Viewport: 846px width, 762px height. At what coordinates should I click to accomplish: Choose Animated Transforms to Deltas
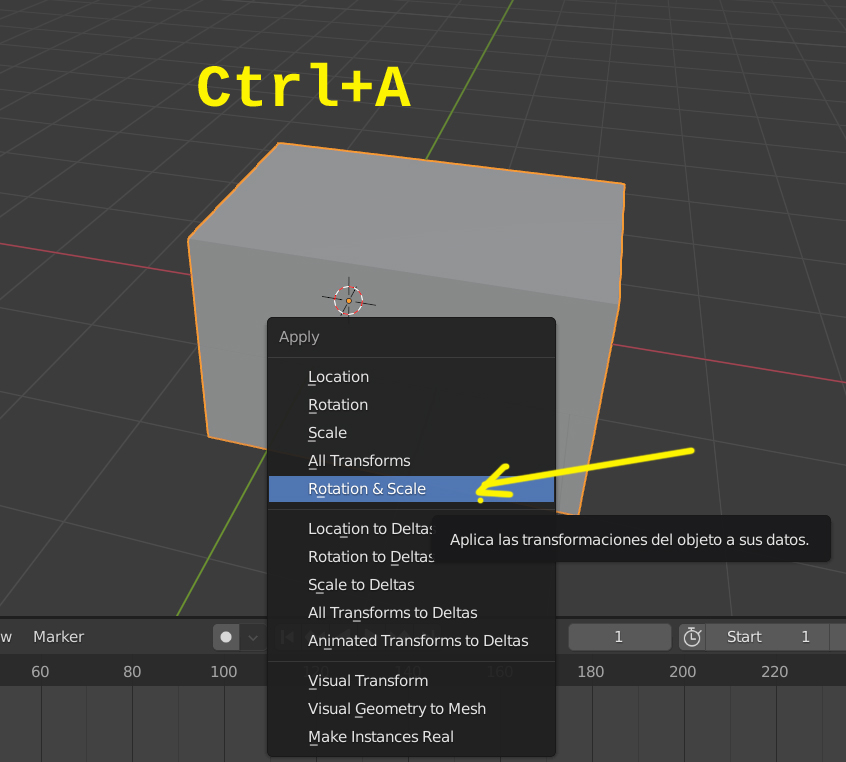click(x=411, y=641)
